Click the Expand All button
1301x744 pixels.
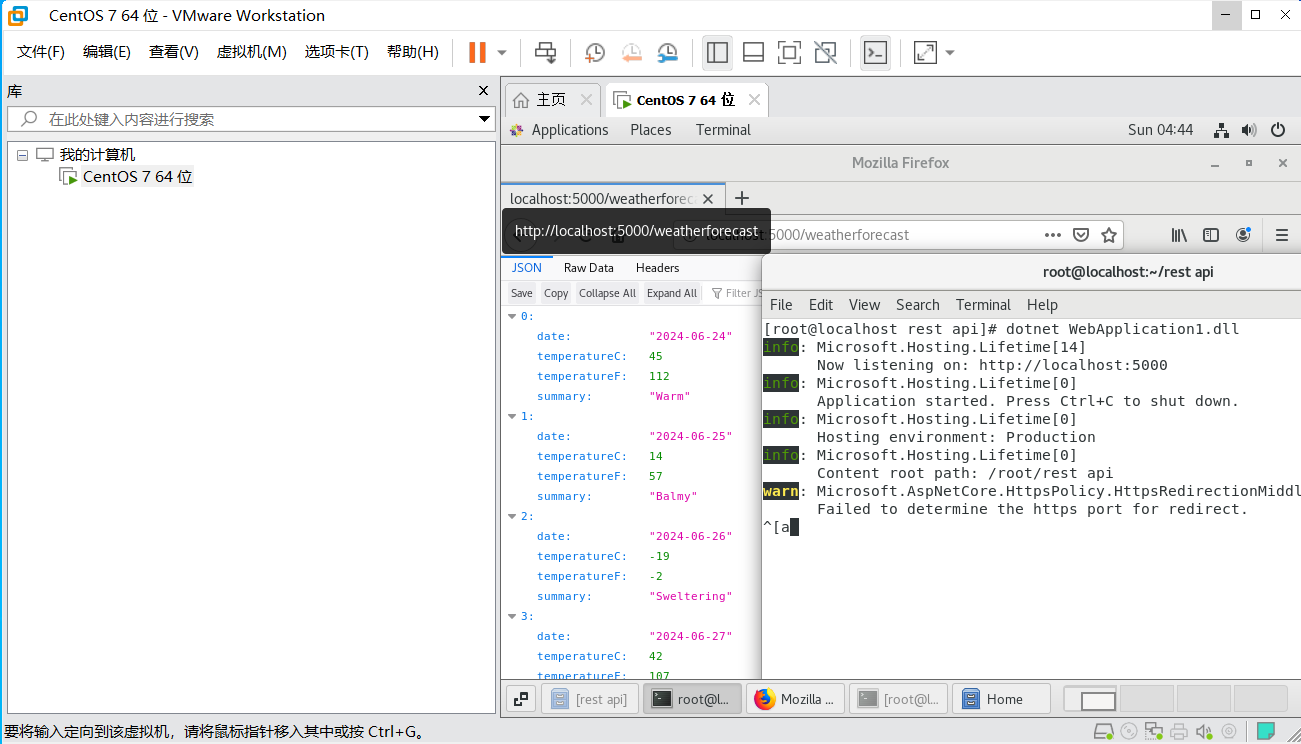coord(671,292)
